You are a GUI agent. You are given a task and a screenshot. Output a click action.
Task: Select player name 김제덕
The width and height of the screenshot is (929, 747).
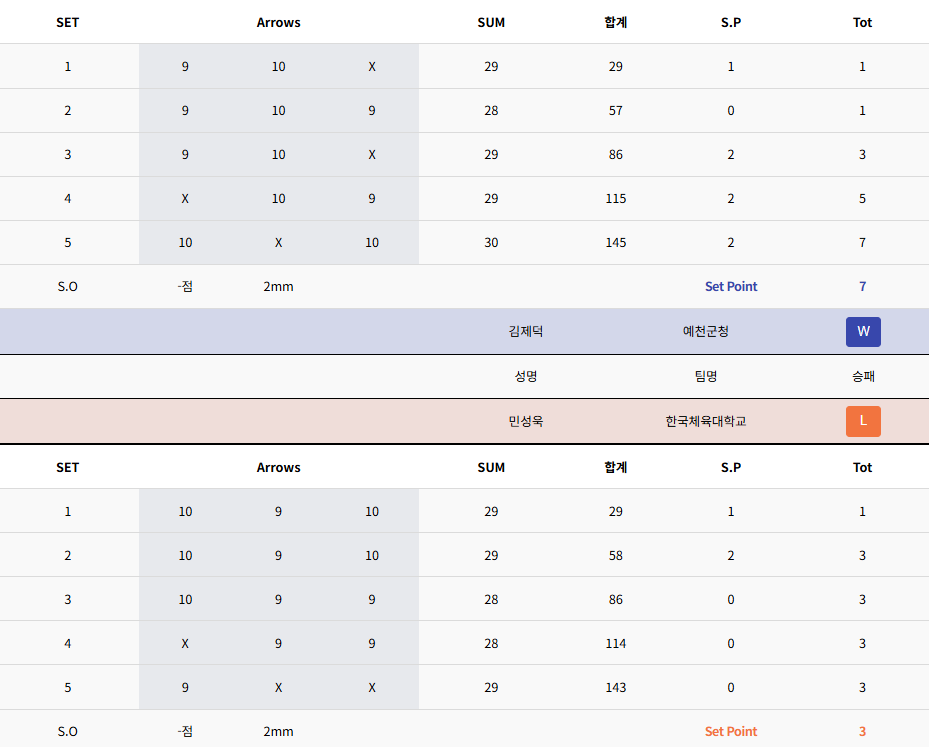pos(526,331)
